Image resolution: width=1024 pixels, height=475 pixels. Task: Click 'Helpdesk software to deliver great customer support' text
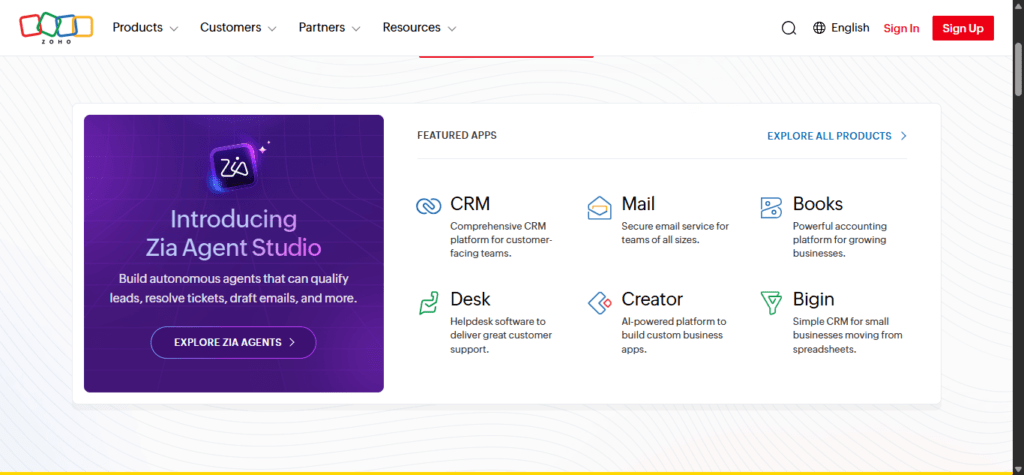coord(501,335)
